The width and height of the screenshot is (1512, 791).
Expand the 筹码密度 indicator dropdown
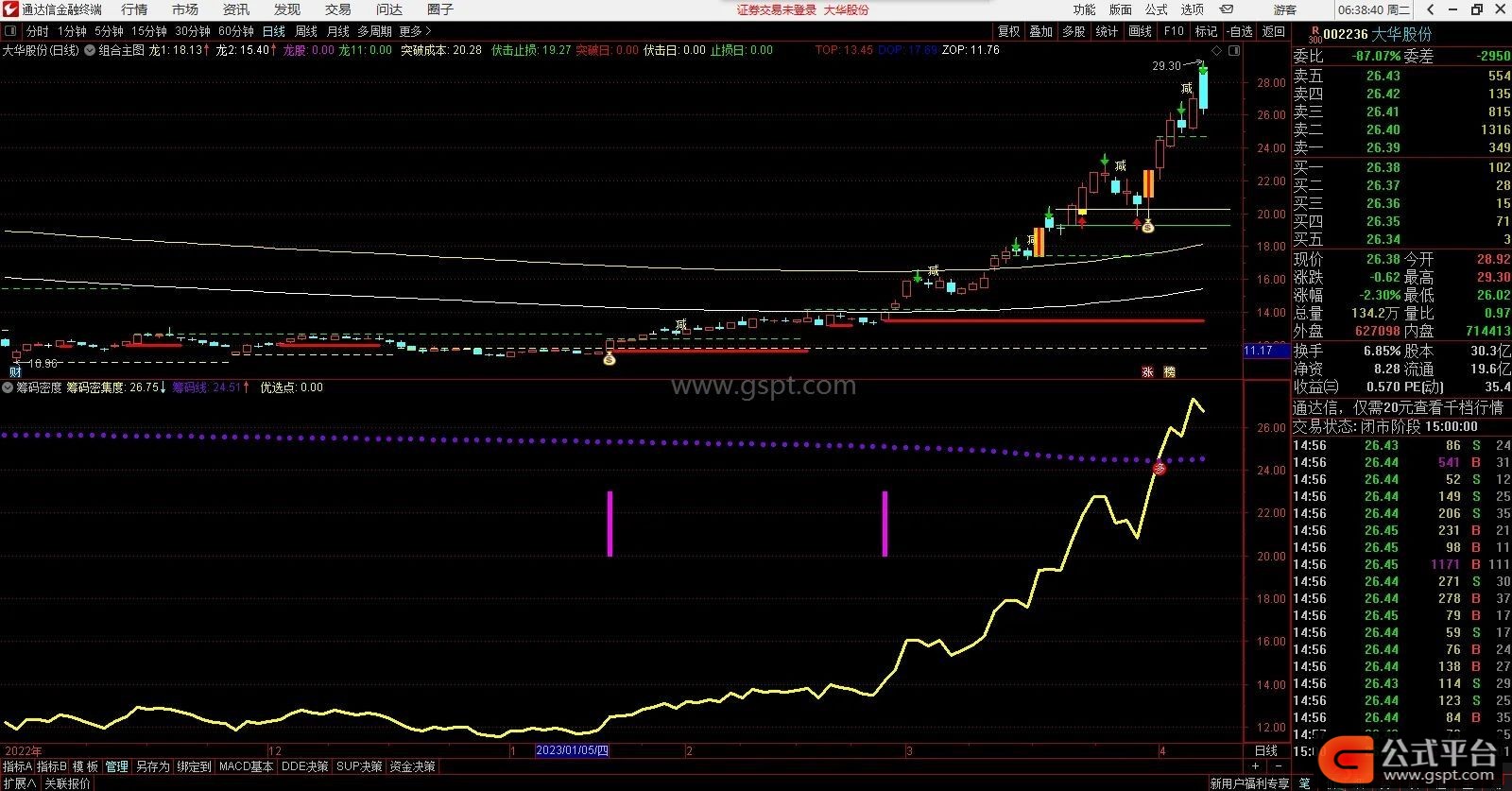8,387
